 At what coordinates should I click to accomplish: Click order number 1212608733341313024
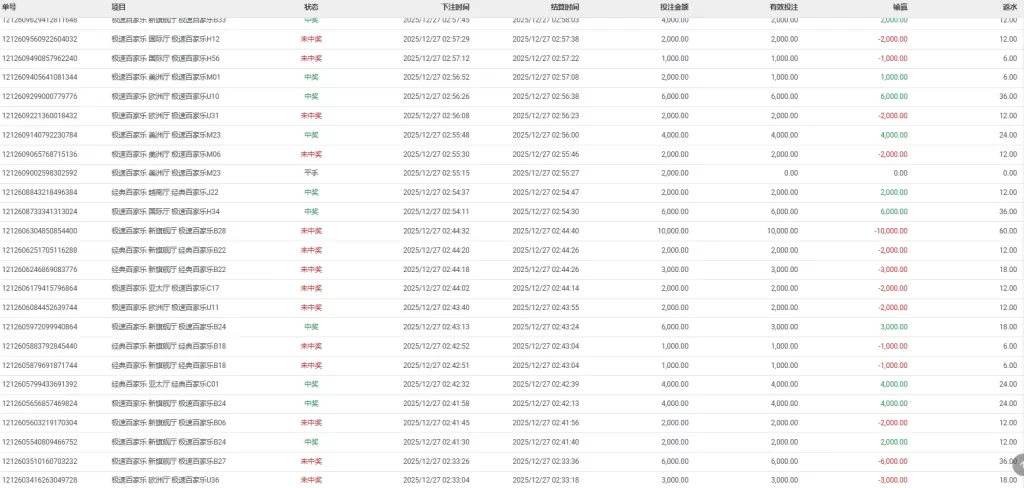[x=40, y=212]
